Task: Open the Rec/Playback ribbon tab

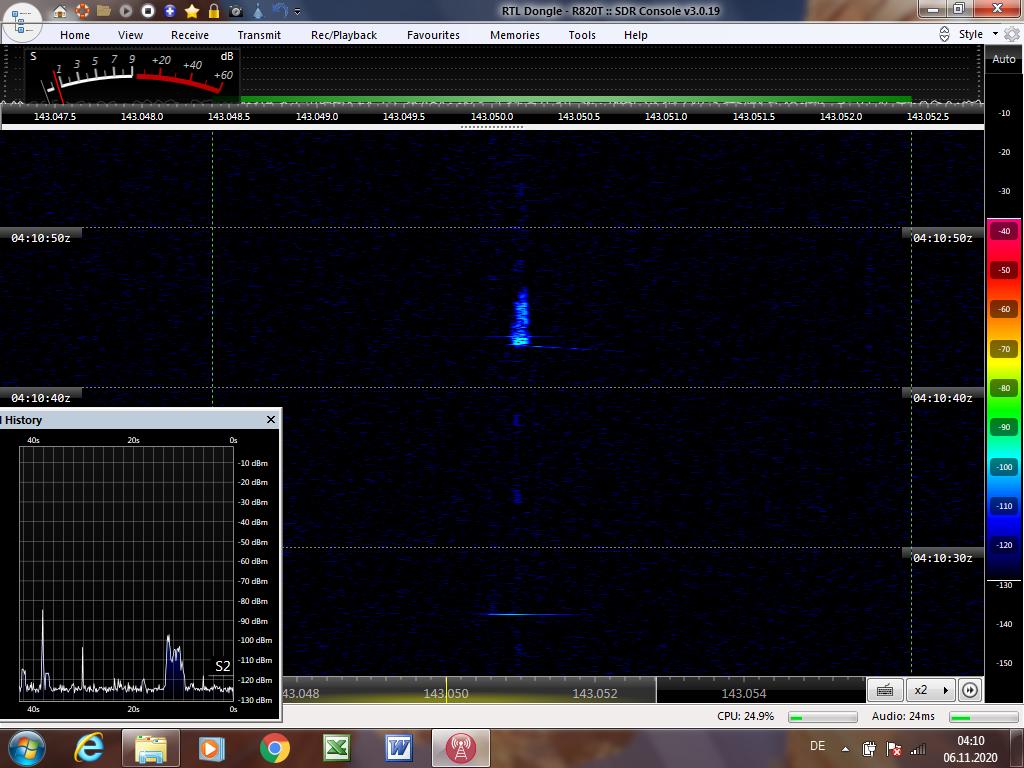Action: coord(344,35)
